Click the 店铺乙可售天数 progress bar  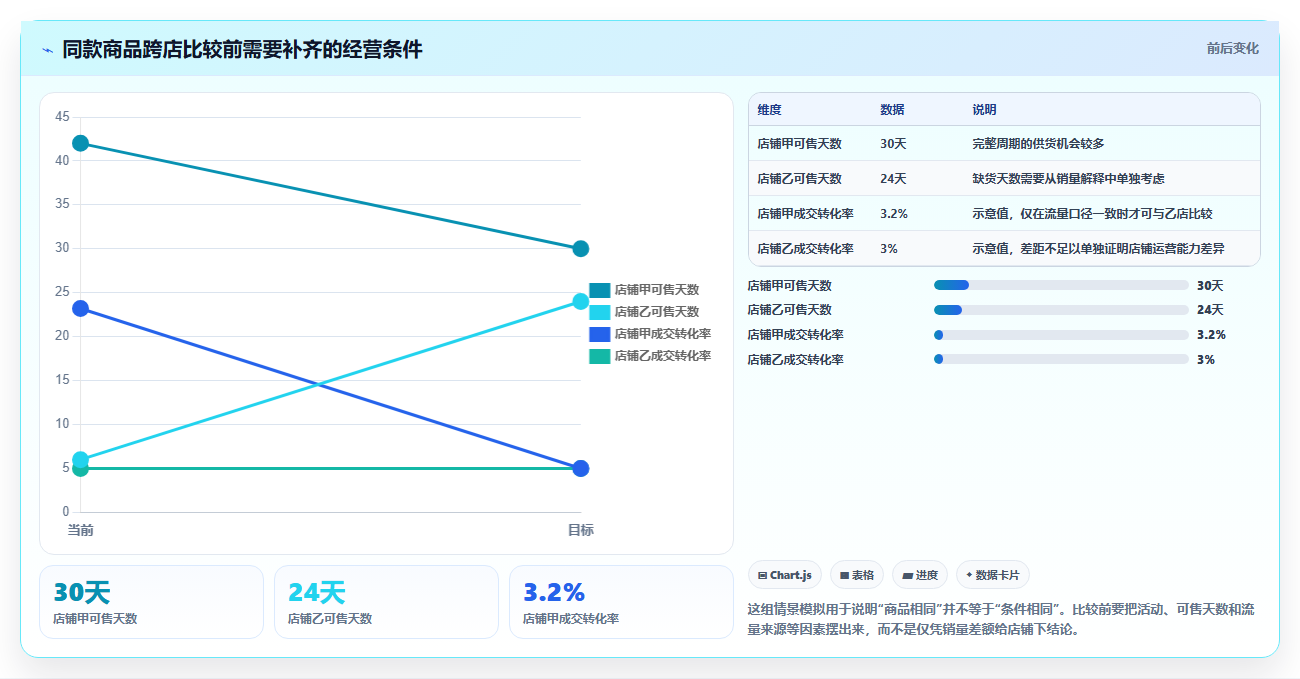click(1061, 310)
